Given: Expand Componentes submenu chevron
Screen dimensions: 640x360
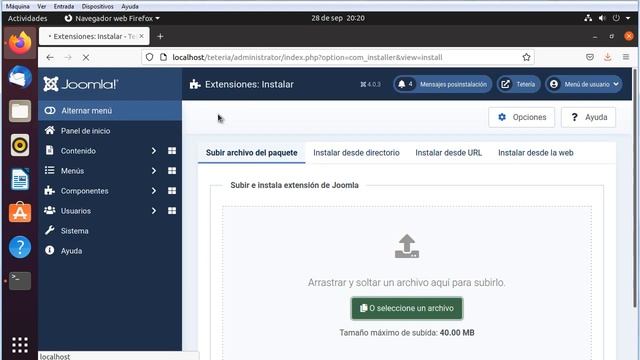Looking at the screenshot, I should [153, 191].
